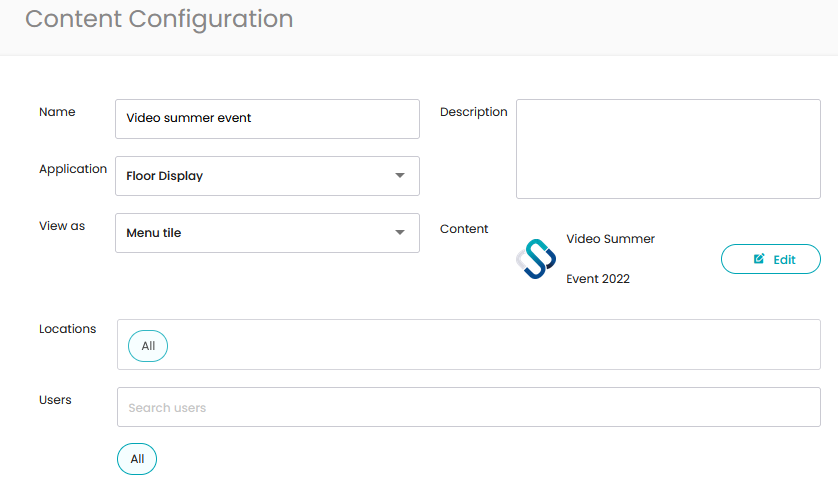The image size is (838, 497).
Task: Click the Locations label
Action: click(x=67, y=329)
